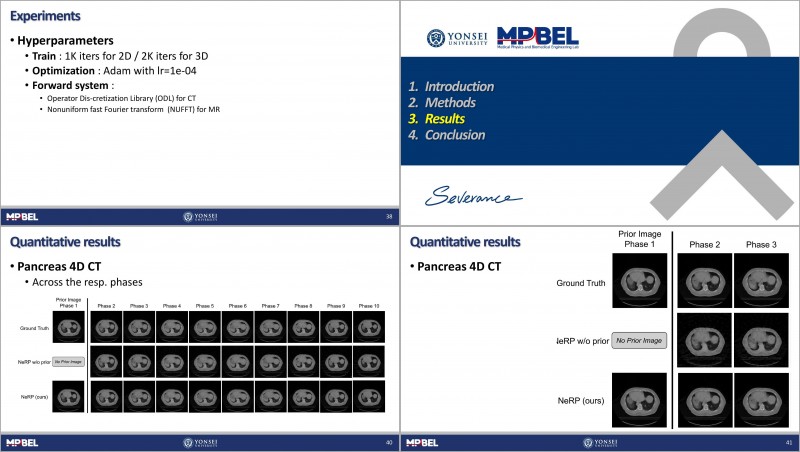Screen dimensions: 800x452
Task: Click 'Phase 10' column label on slide 40
Action: (369, 306)
